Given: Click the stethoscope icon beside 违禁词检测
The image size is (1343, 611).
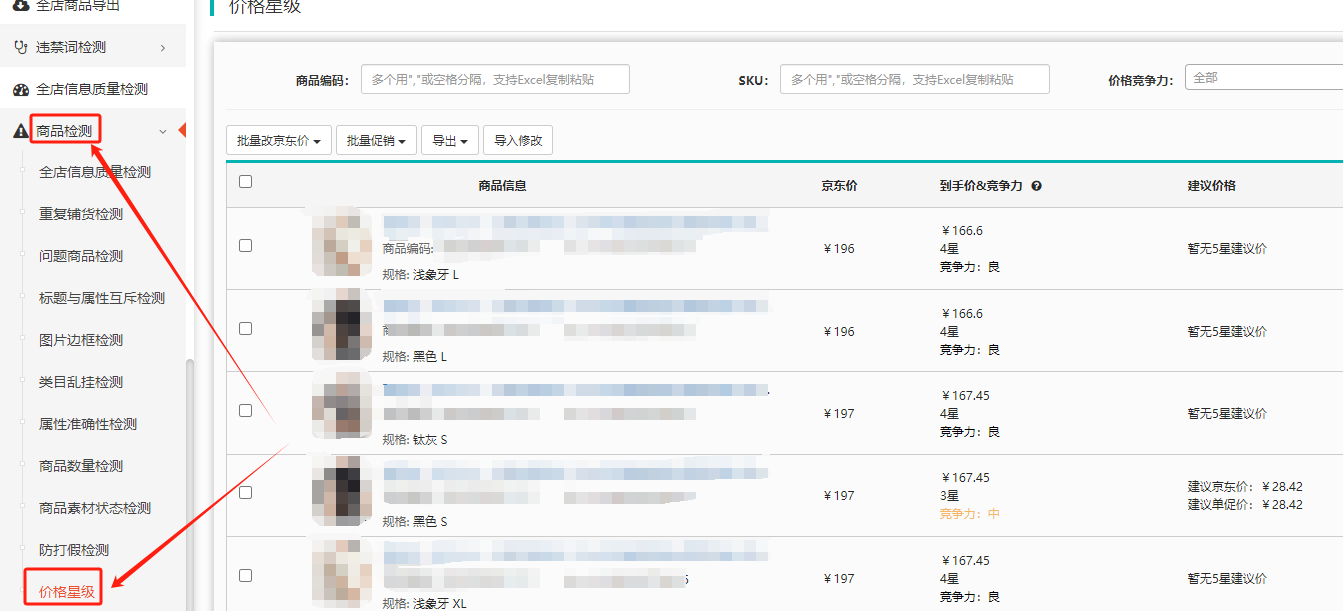Looking at the screenshot, I should coord(20,47).
